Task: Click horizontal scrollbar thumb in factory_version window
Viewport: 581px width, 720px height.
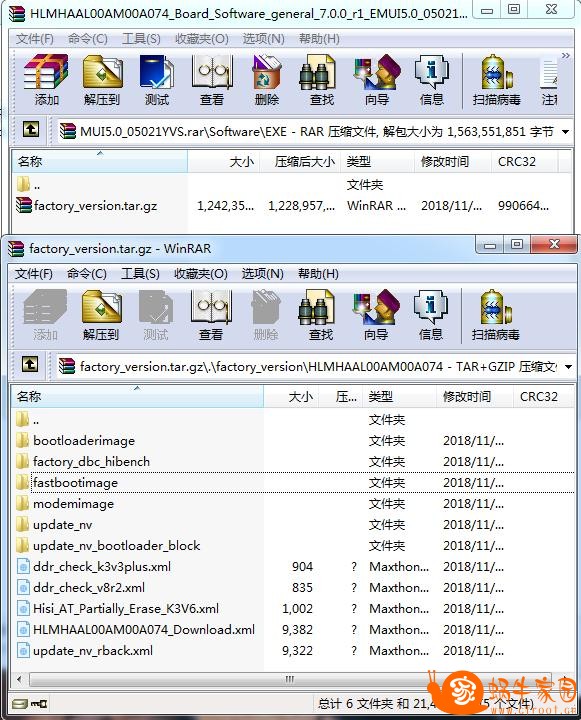Action: click(289, 679)
